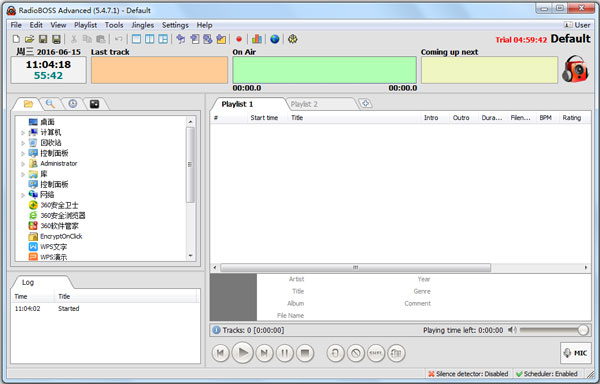Viewport: 600px width, 384px height.
Task: Save playlist with the first floppy disk icon
Action: pyautogui.click(x=43, y=39)
